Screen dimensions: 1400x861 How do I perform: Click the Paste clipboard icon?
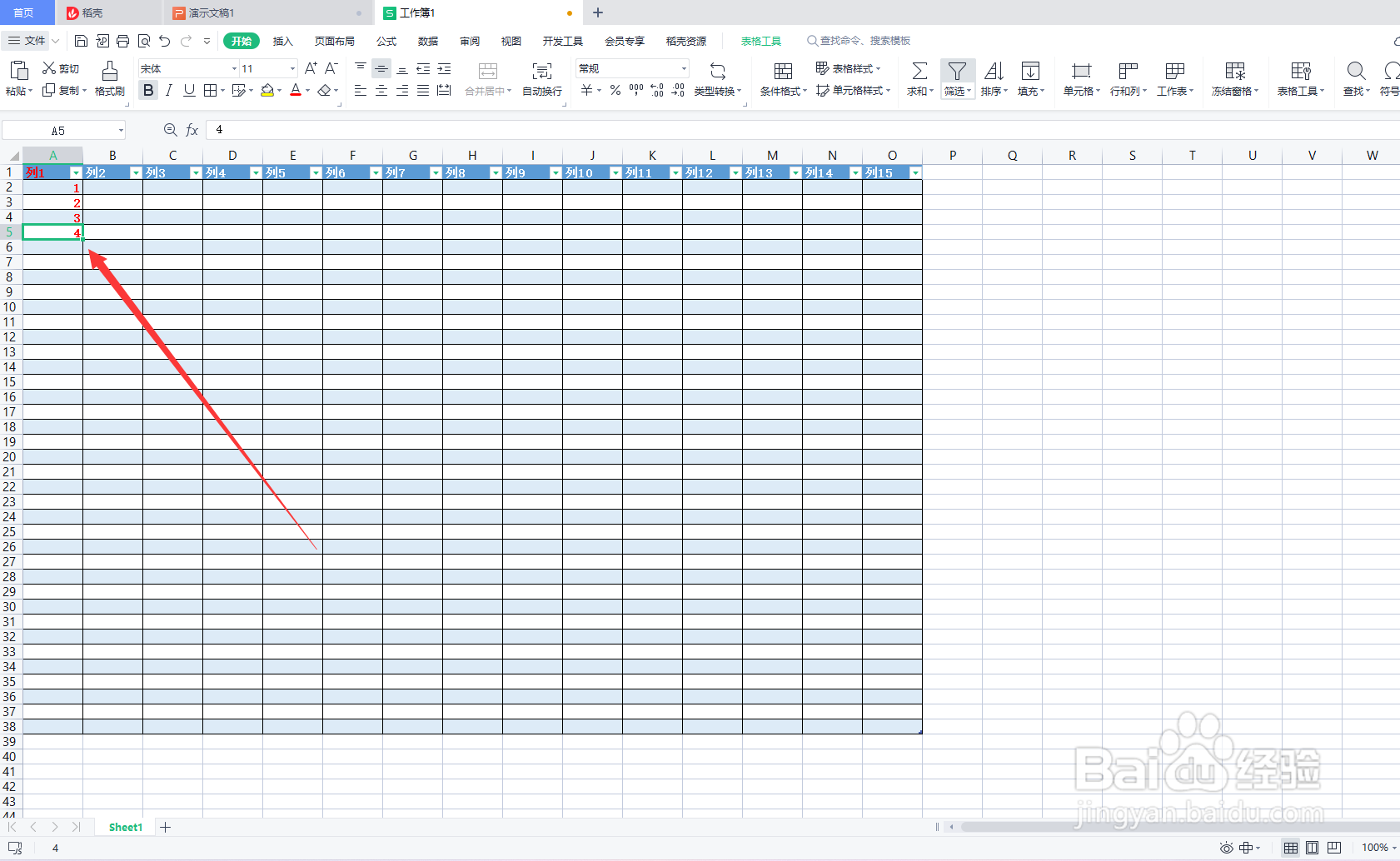[18, 71]
